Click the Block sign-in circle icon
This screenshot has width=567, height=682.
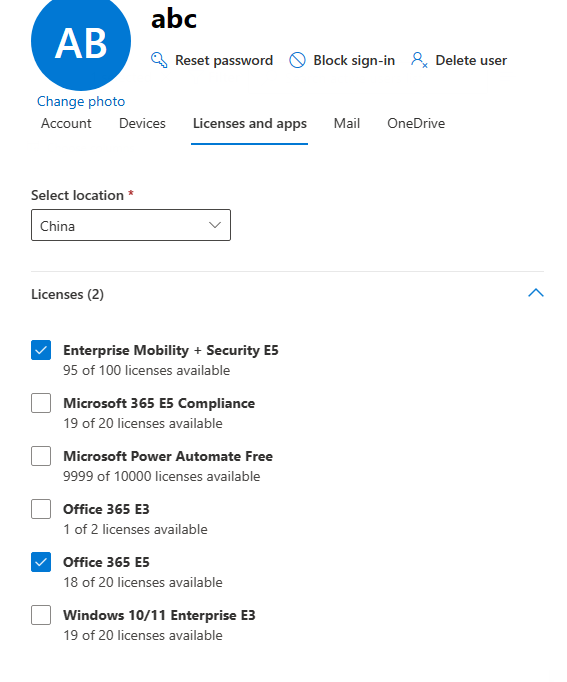pyautogui.click(x=297, y=60)
